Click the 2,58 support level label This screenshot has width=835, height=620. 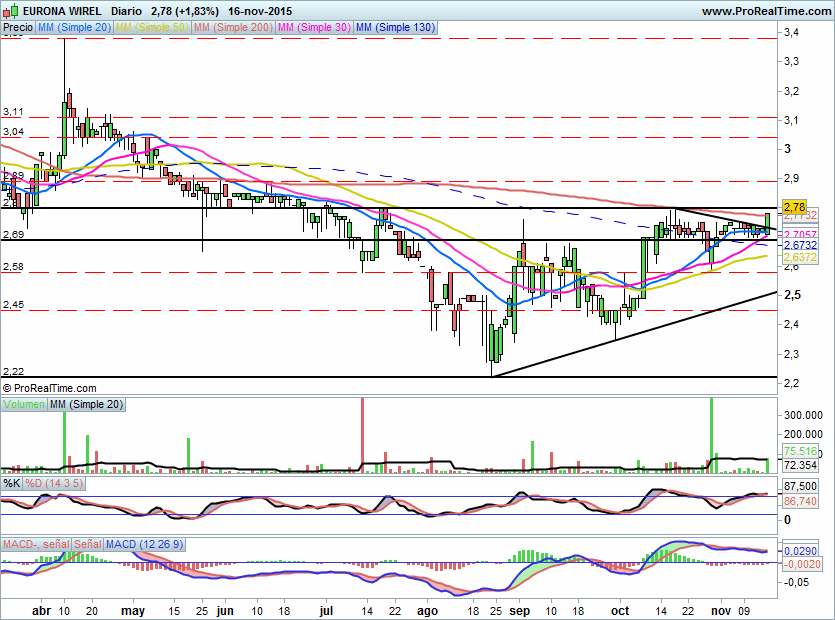click(13, 266)
